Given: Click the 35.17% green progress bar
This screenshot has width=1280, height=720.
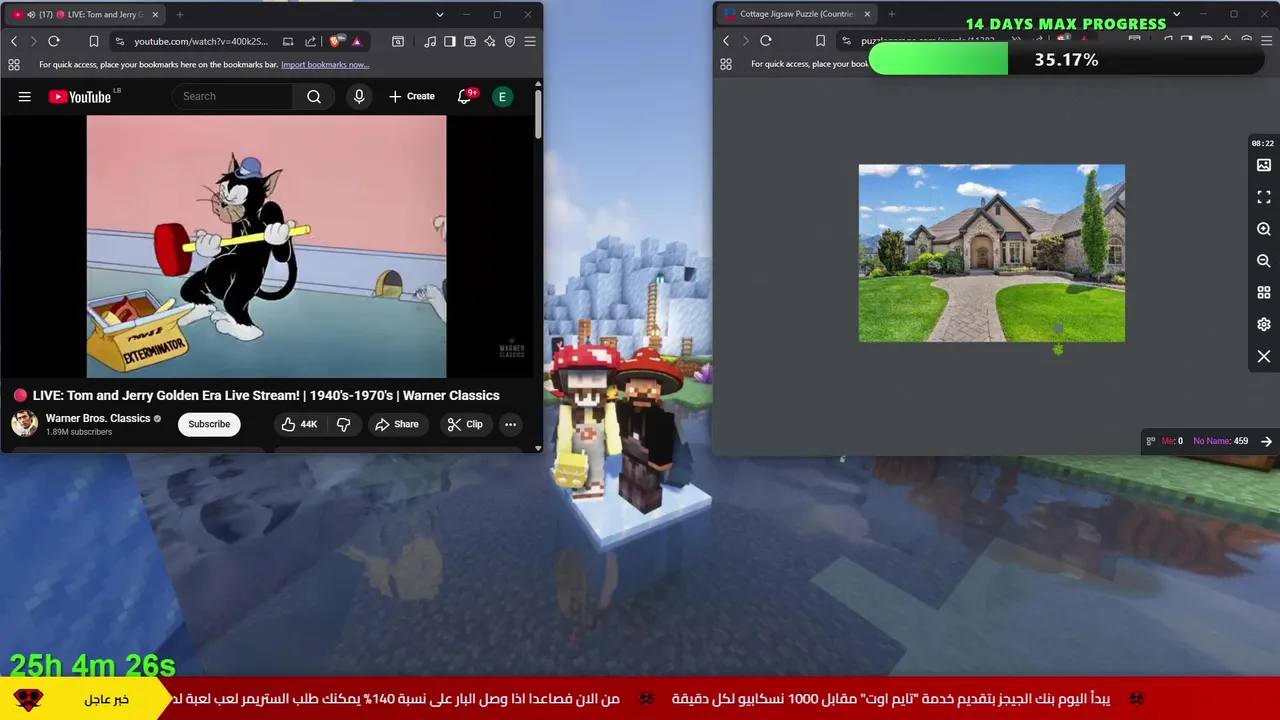Looking at the screenshot, I should [x=1067, y=60].
